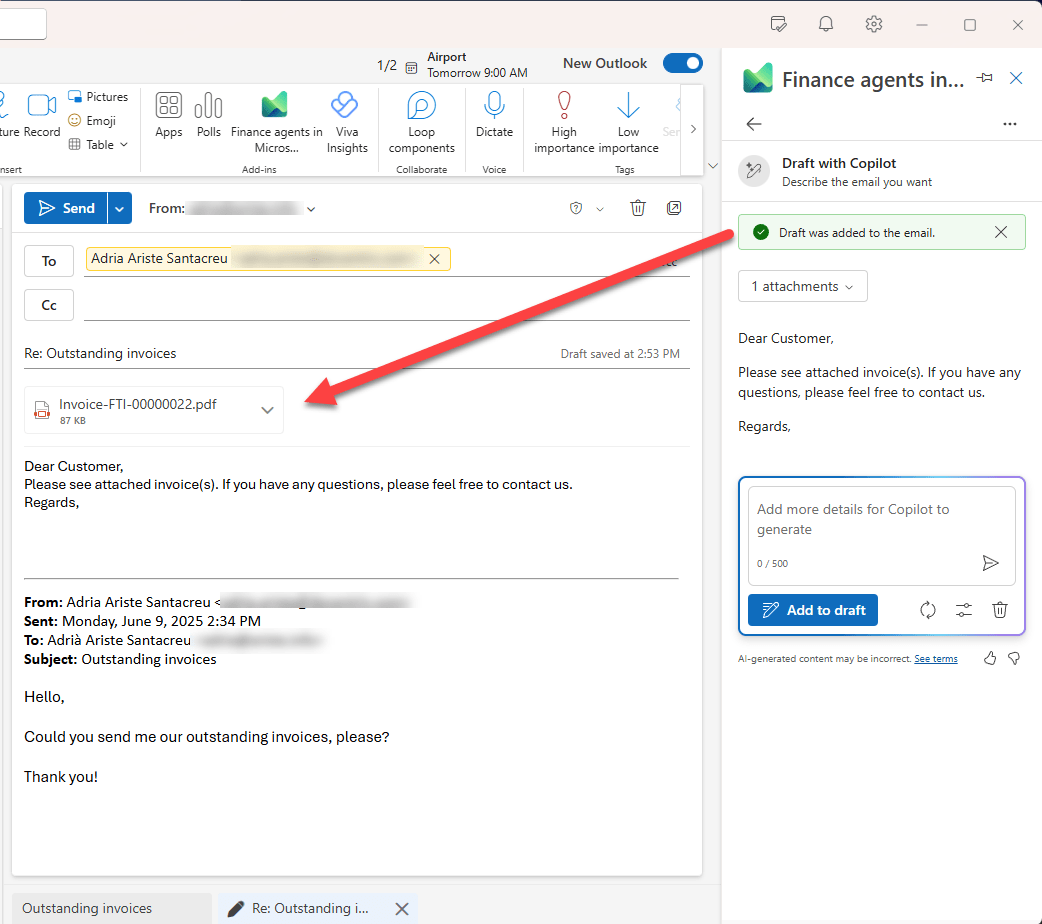Open Outlook settings gear
Screen dimensions: 1042x924
tap(873, 25)
